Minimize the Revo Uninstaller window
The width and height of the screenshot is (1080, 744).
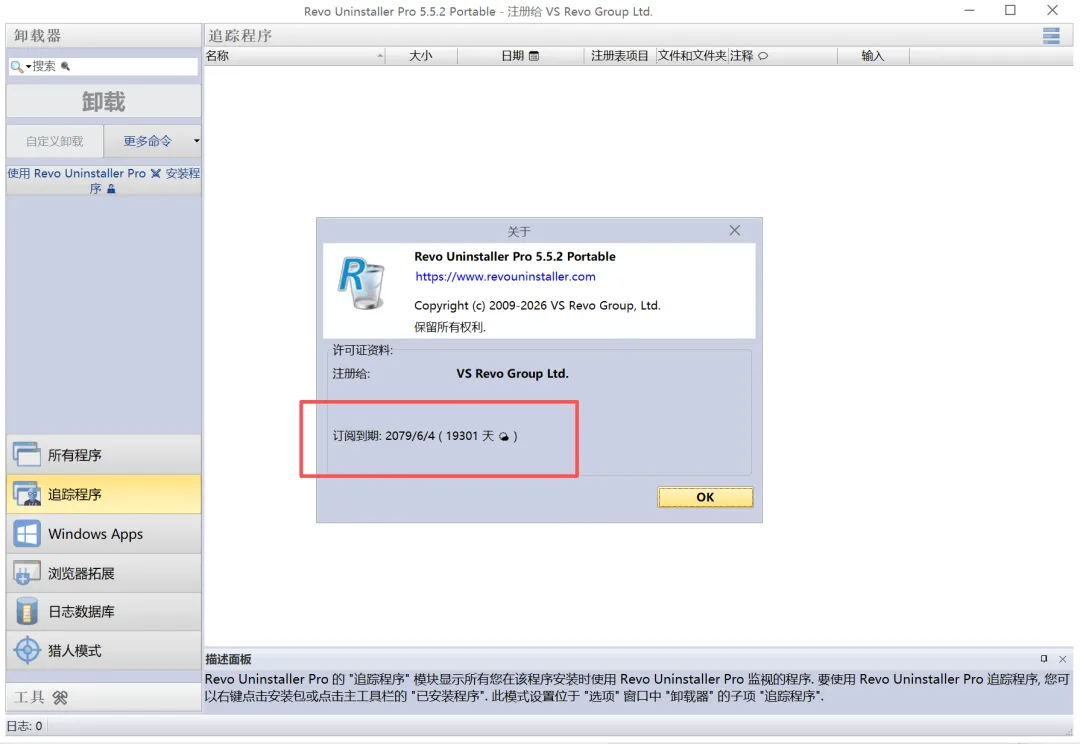click(x=969, y=10)
